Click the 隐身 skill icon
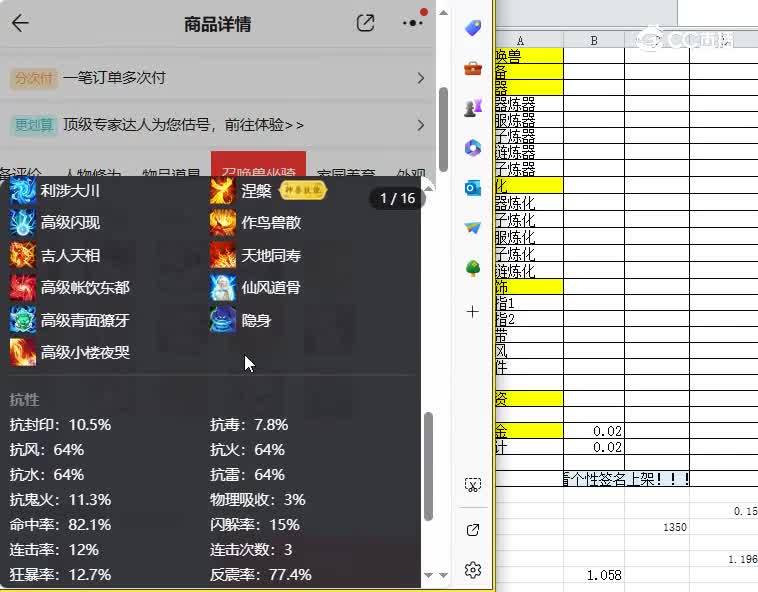This screenshot has height=592, width=758. point(223,320)
